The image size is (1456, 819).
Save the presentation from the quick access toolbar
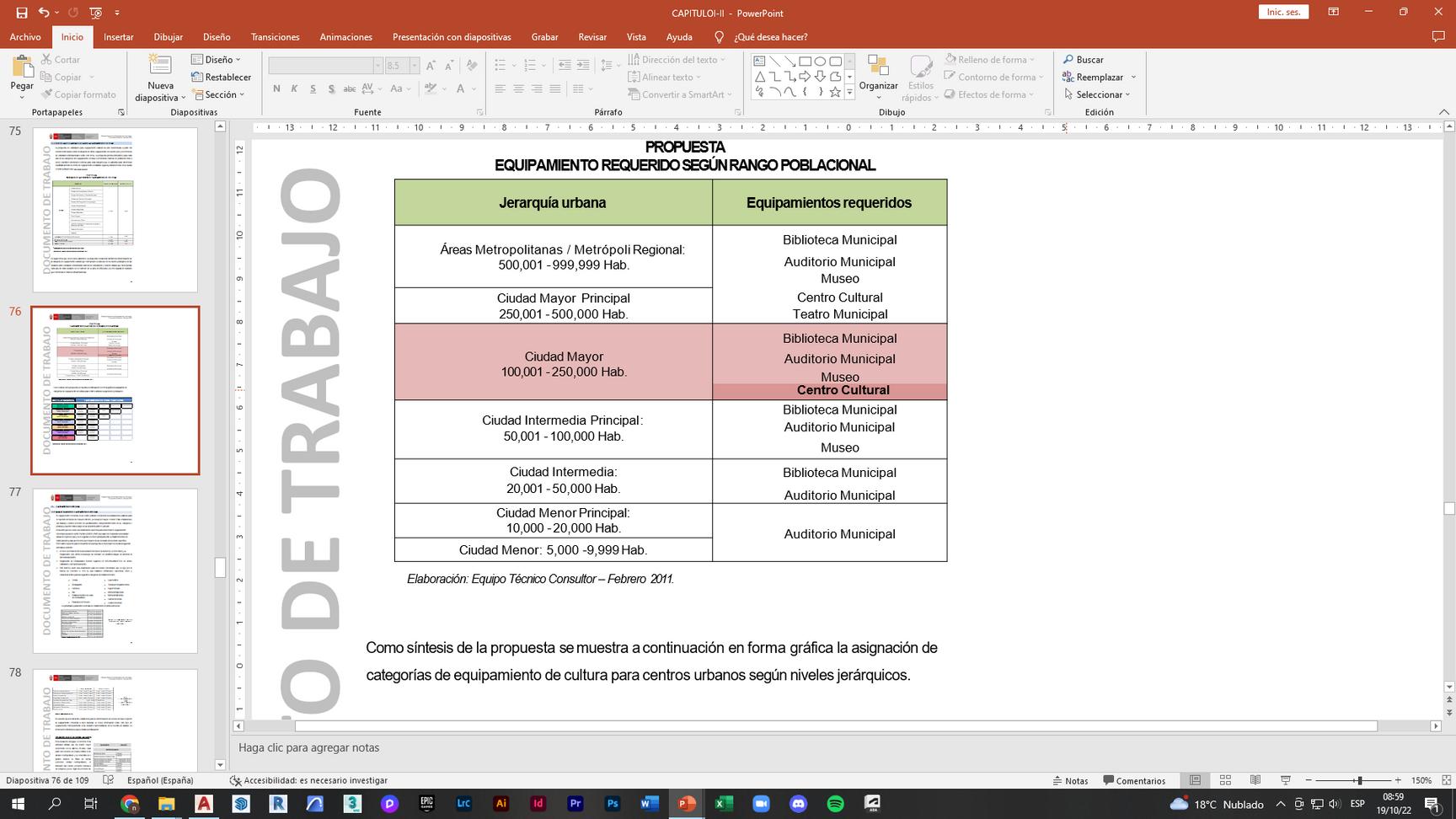(22, 13)
